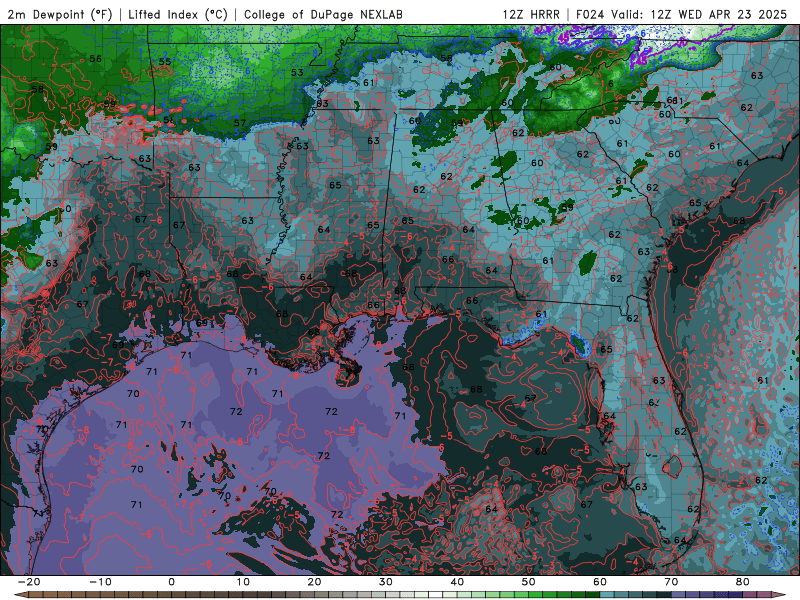Click the "College of DuPage NEXLAB" label
This screenshot has height=600, width=800.
pos(323,14)
